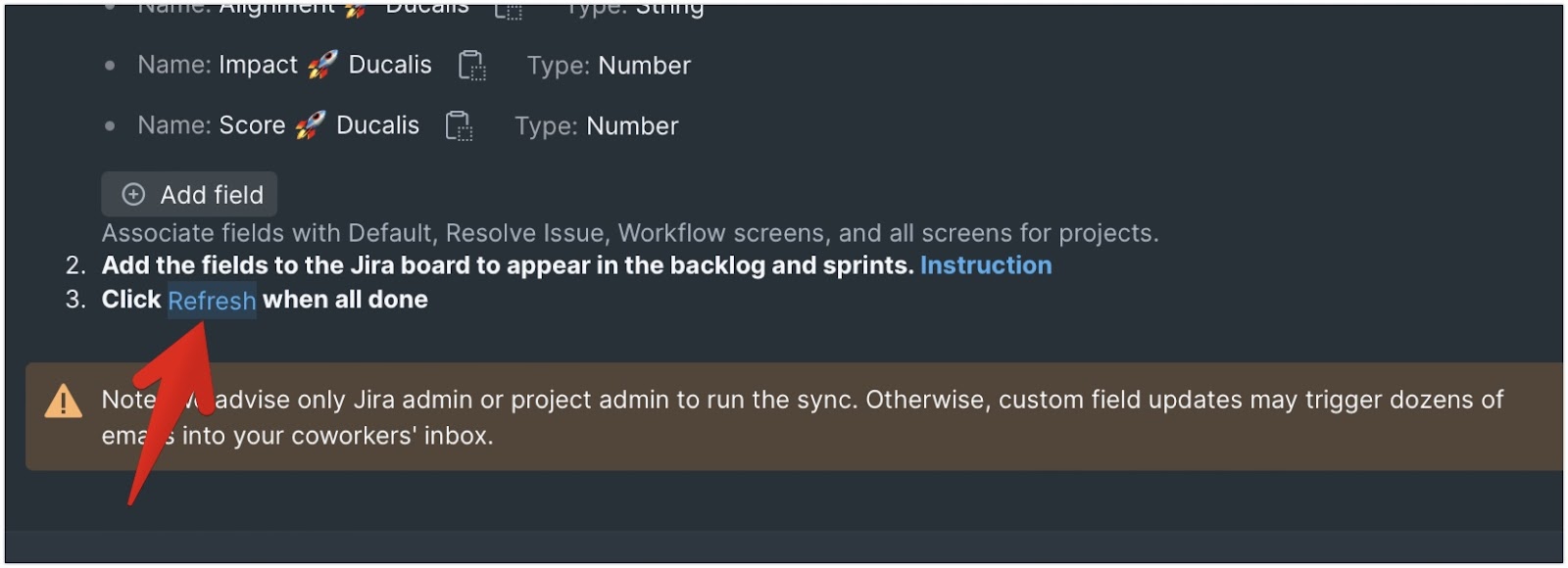Copy the Impact Ducalis field name
This screenshot has width=1568, height=568.
[x=472, y=66]
